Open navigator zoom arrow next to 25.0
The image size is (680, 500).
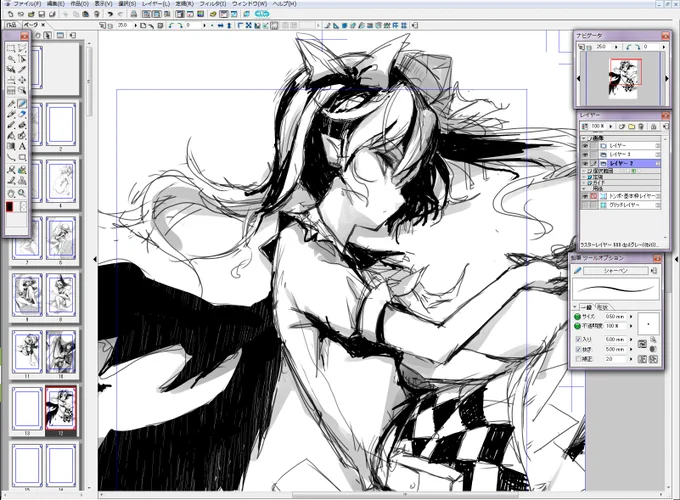click(x=616, y=46)
